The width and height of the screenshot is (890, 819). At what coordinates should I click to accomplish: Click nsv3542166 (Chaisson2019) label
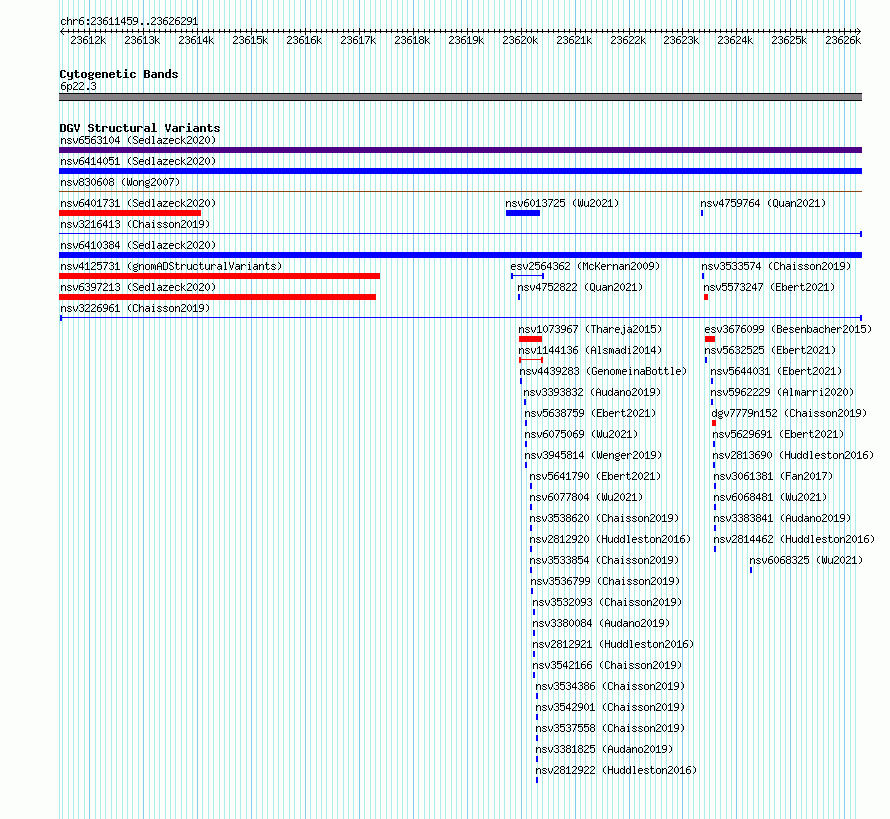607,665
